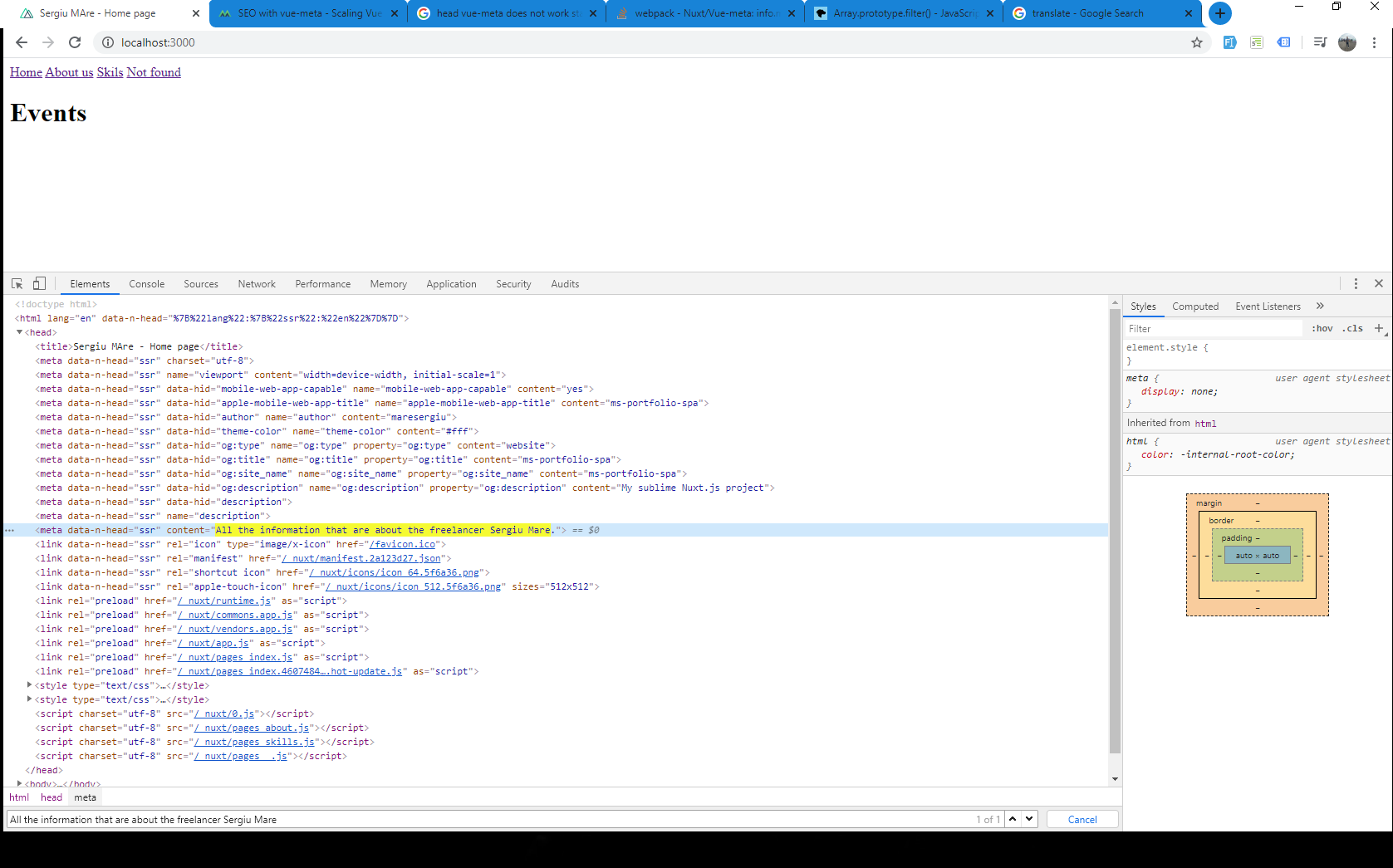Image resolution: width=1393 pixels, height=868 pixels.
Task: Open the Security panel
Action: pos(513,284)
